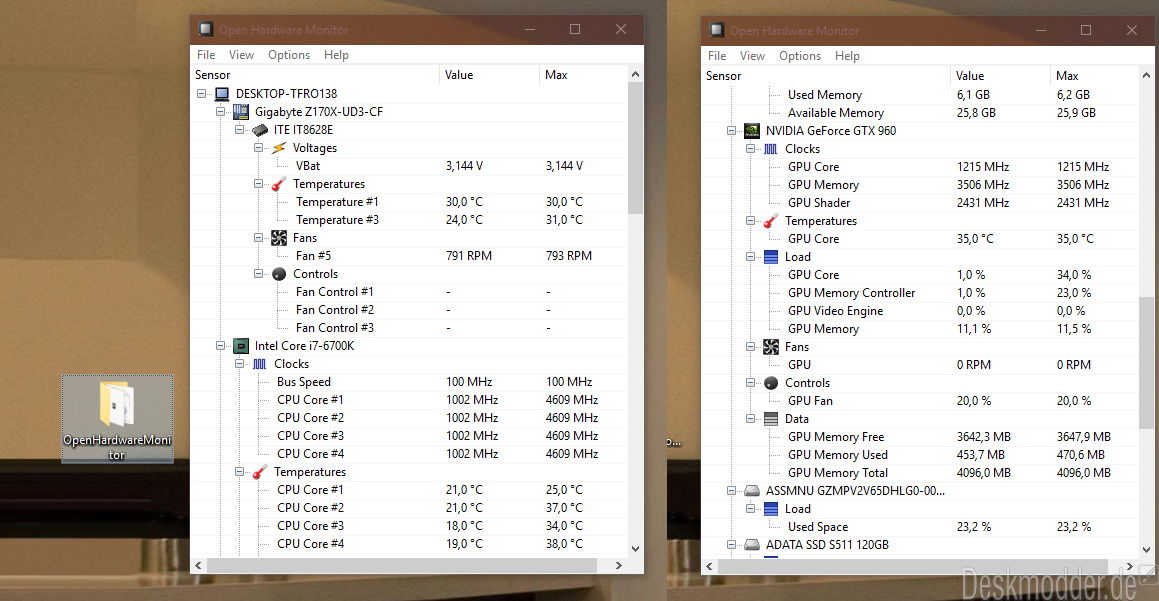The height and width of the screenshot is (601, 1159).
Task: Click the ASSMNU hard drive icon
Action: [752, 491]
